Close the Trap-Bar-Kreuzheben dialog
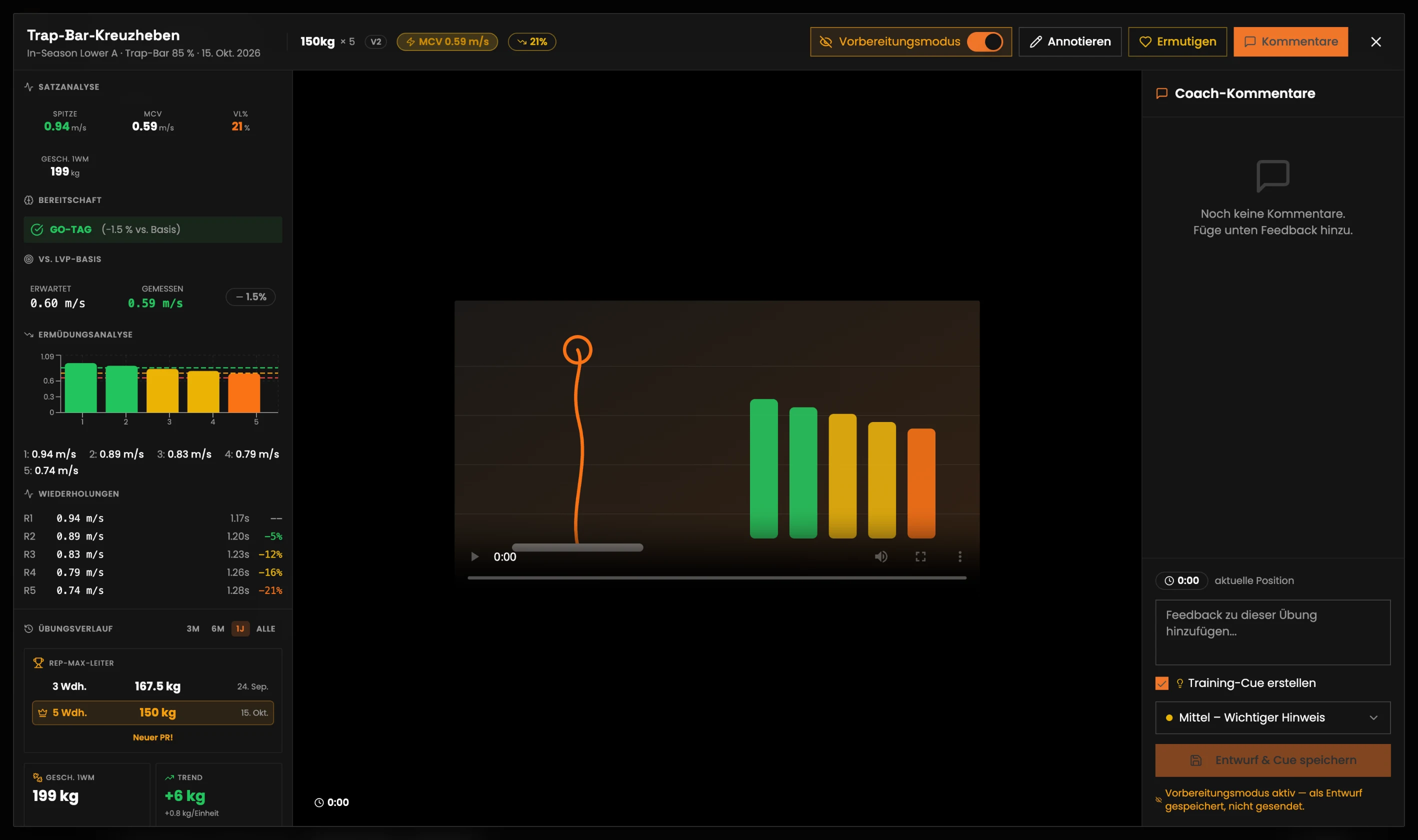1418x840 pixels. click(x=1375, y=42)
